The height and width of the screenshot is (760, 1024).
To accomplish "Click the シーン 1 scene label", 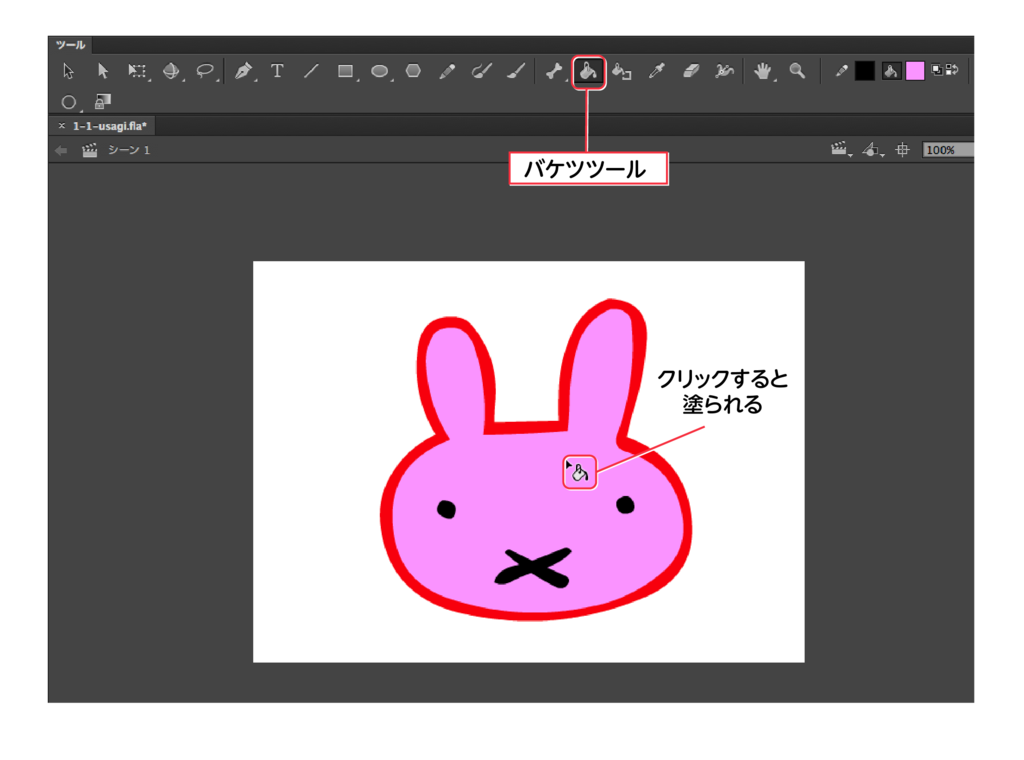I will (129, 150).
